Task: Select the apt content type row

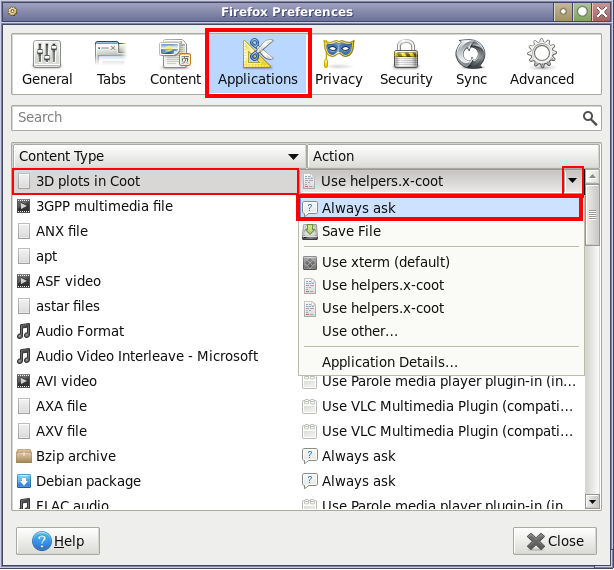Action: pos(155,256)
